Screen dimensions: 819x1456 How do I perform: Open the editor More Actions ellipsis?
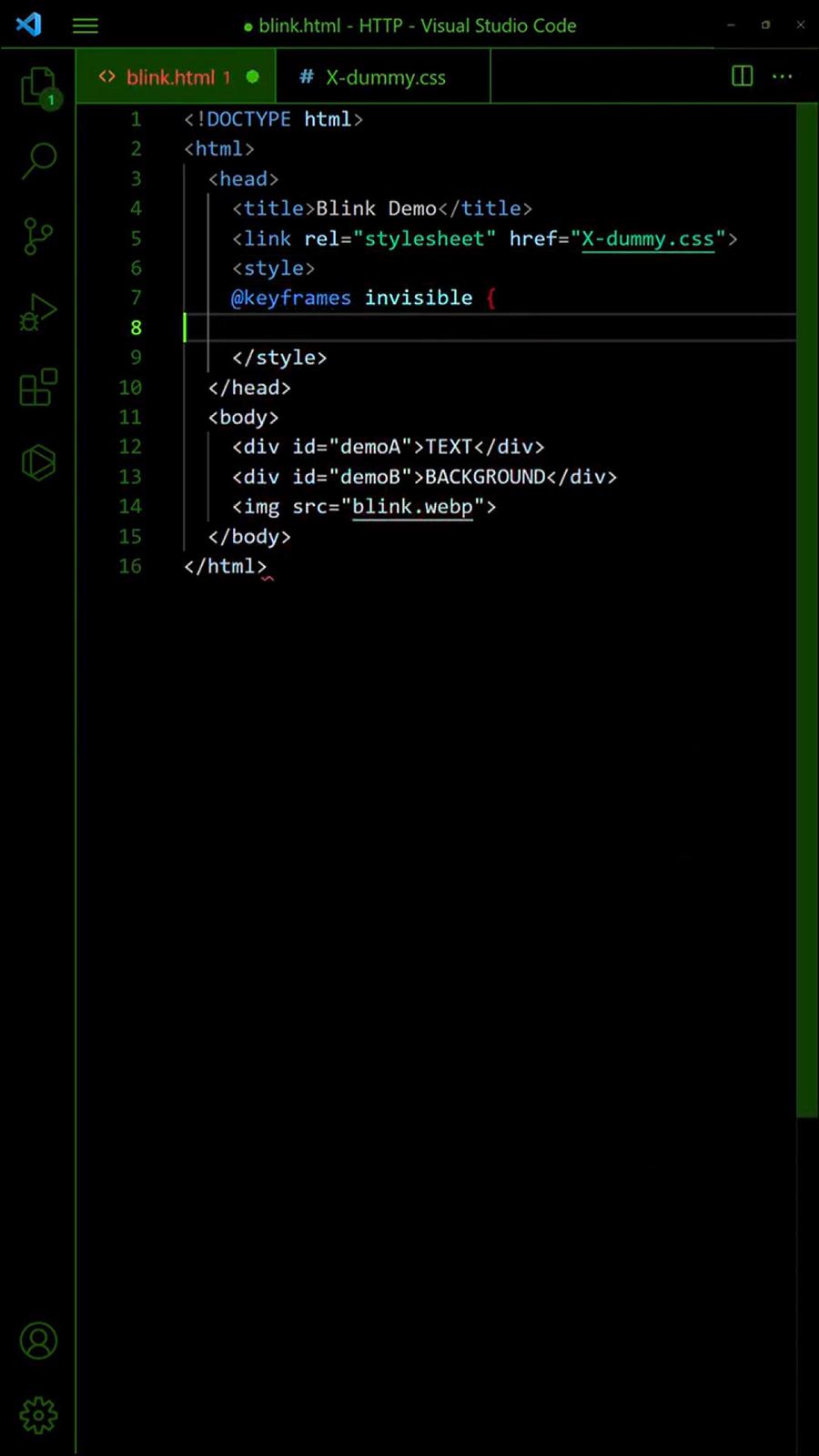click(783, 76)
